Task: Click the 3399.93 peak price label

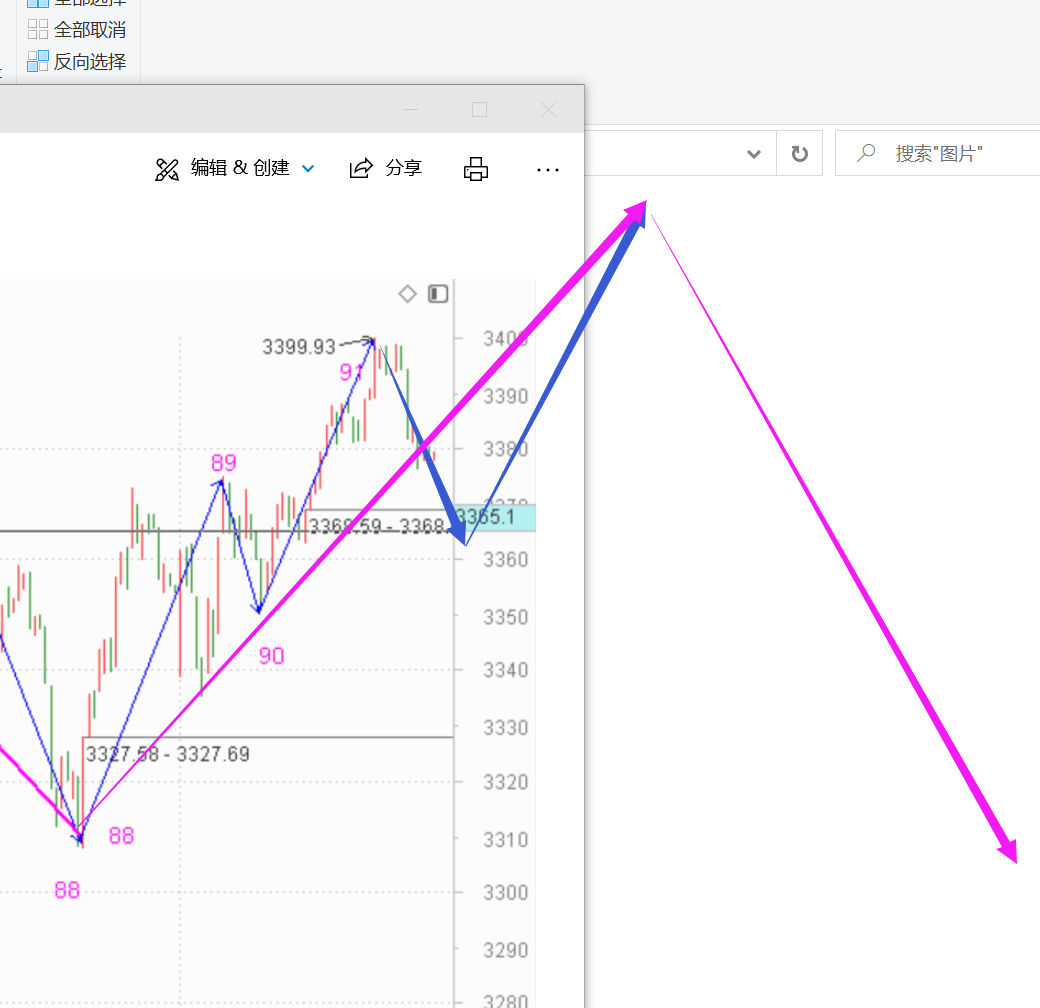Action: (x=299, y=347)
